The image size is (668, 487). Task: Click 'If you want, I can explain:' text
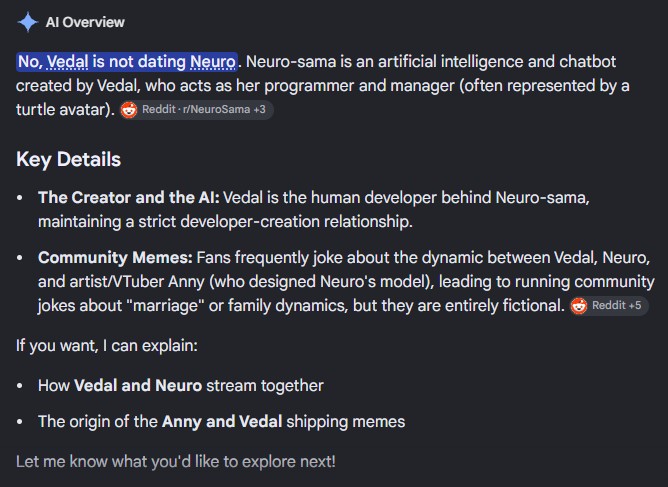click(x=107, y=346)
